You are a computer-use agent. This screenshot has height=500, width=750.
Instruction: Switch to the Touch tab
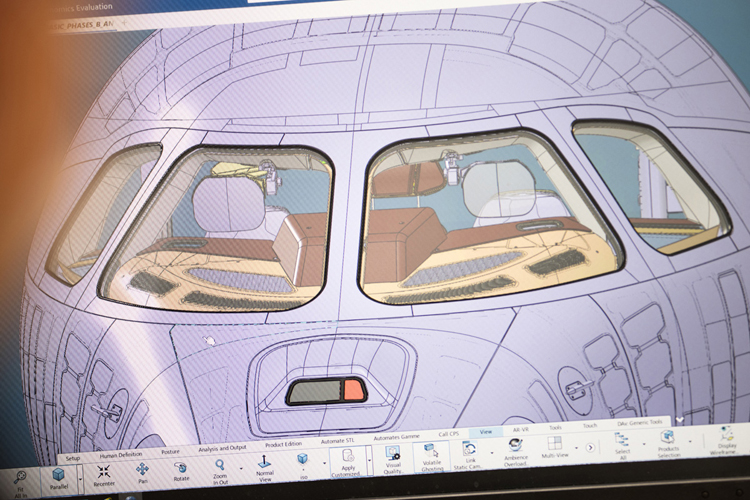[x=589, y=426]
